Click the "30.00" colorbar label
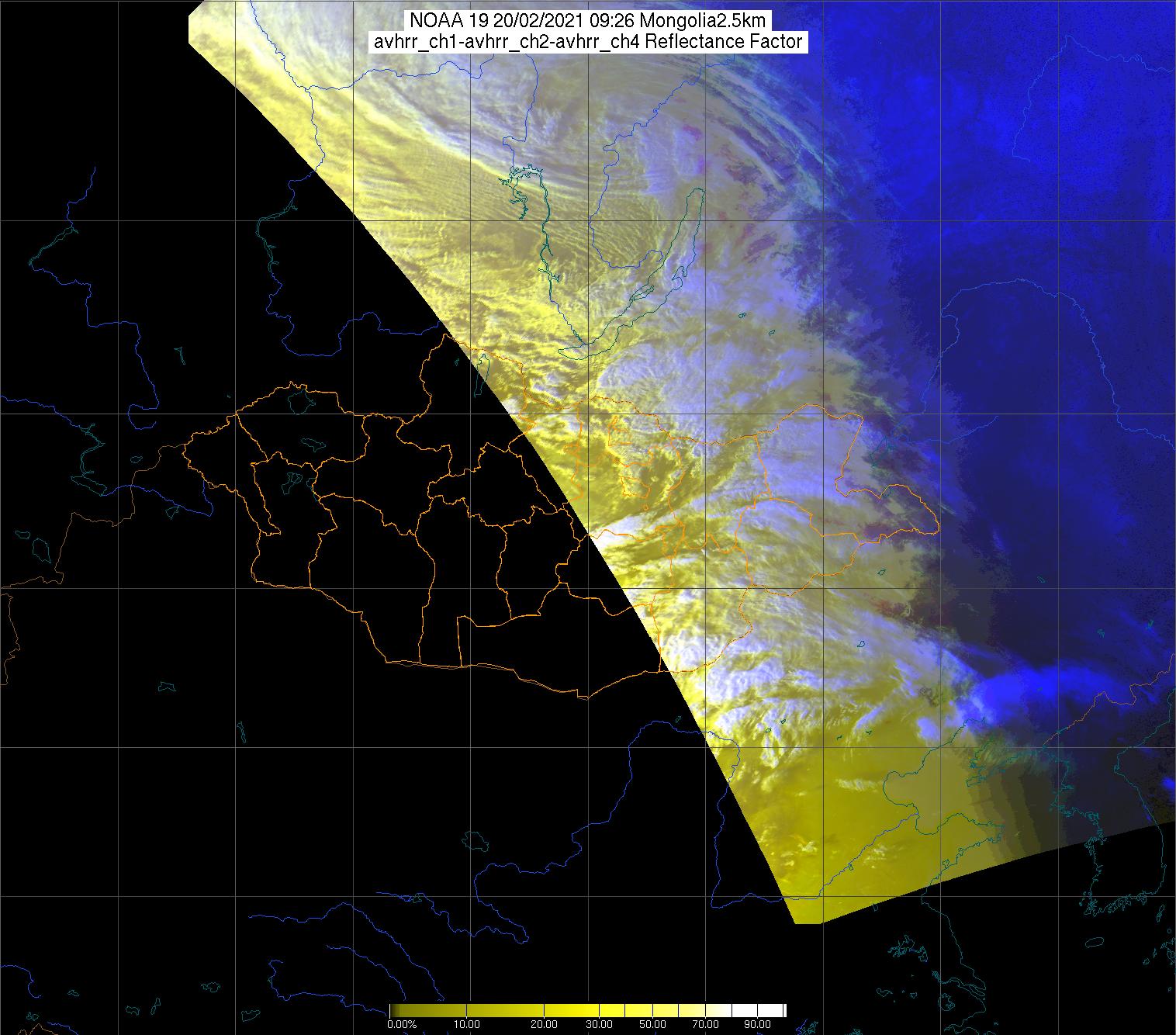Image resolution: width=1176 pixels, height=1035 pixels. pos(599,1024)
